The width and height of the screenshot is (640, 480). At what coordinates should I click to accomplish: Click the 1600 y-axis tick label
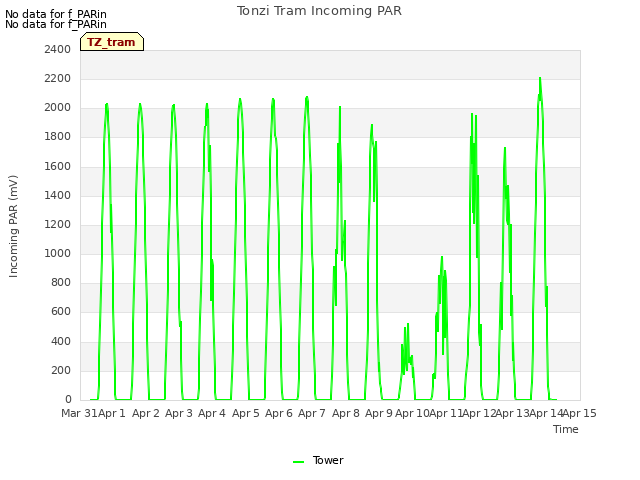58,166
